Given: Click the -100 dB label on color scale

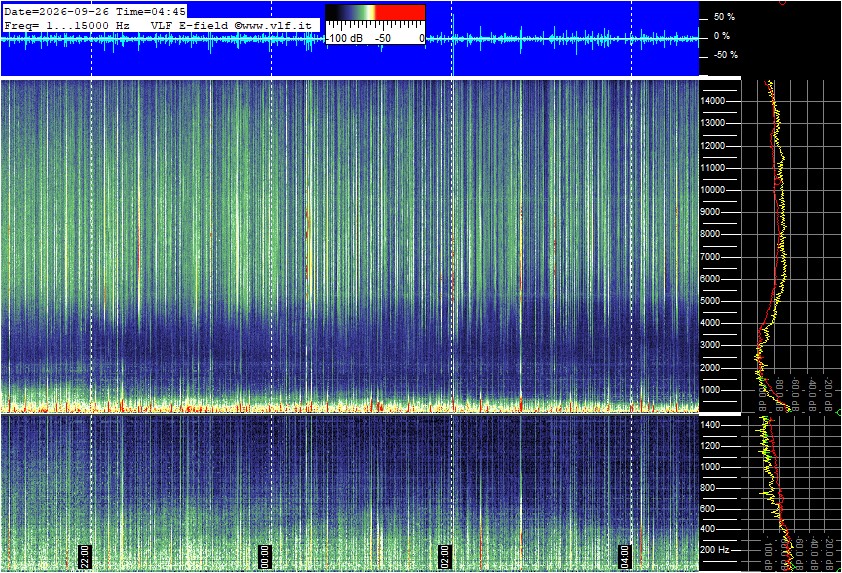Looking at the screenshot, I should 344,39.
